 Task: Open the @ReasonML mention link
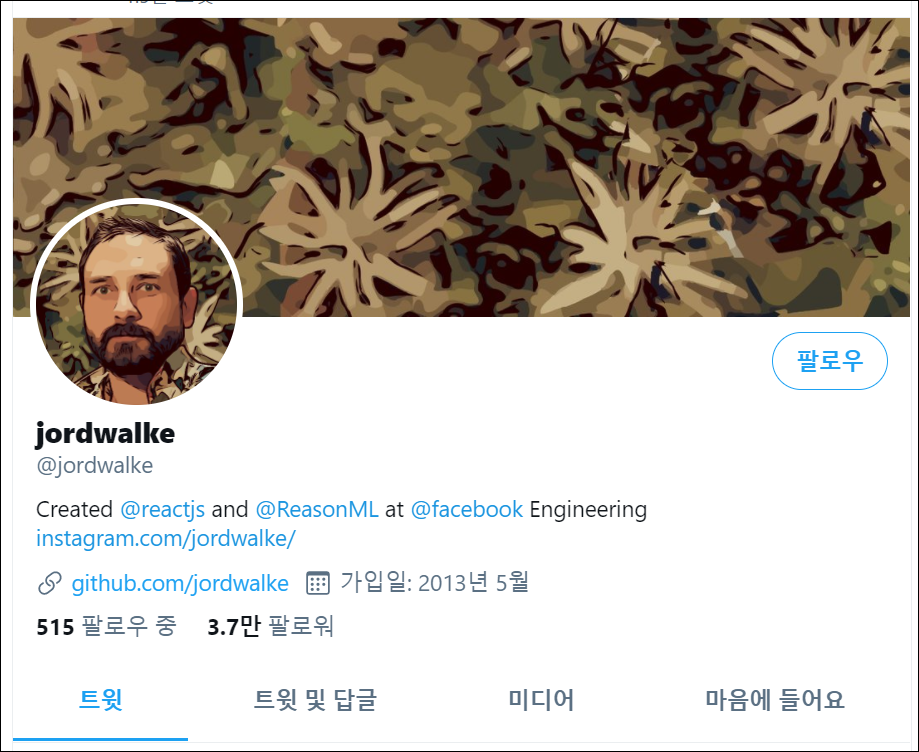coord(317,509)
